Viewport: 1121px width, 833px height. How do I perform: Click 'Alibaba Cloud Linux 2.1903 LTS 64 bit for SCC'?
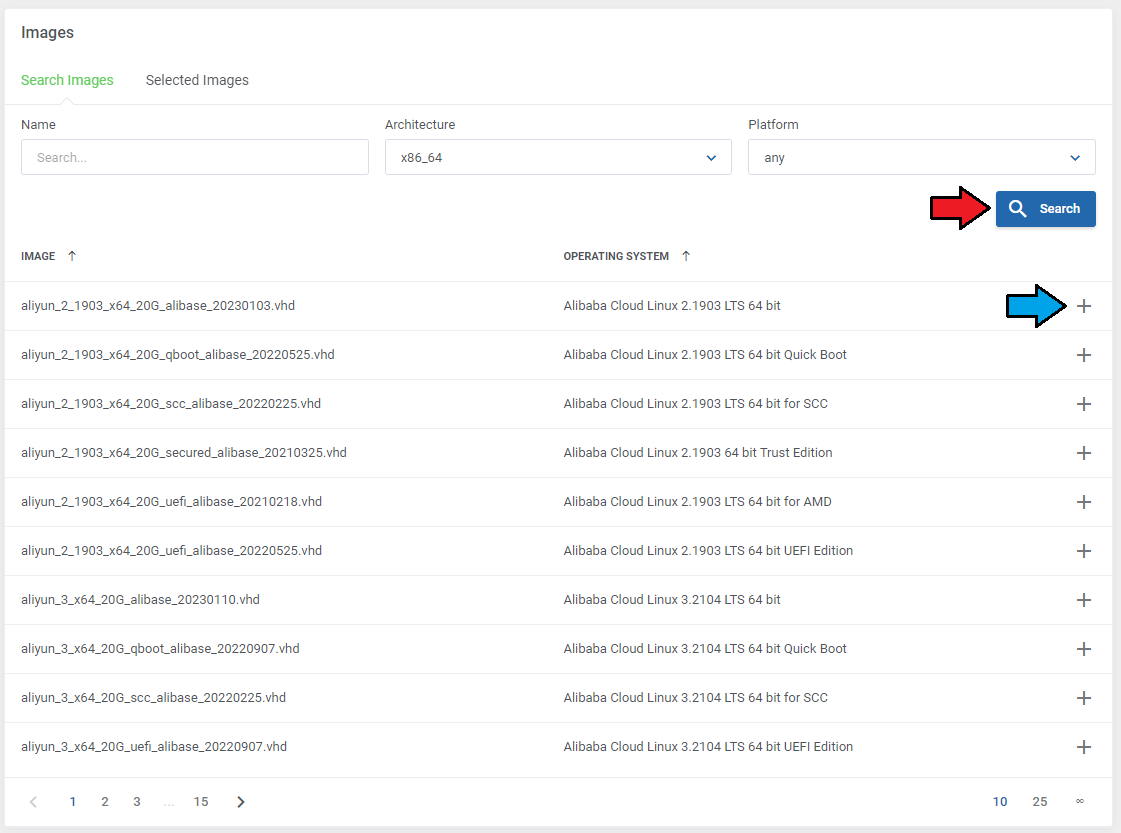(696, 404)
